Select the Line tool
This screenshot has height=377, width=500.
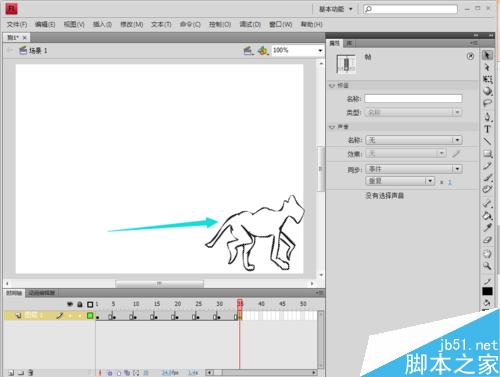tap(487, 141)
